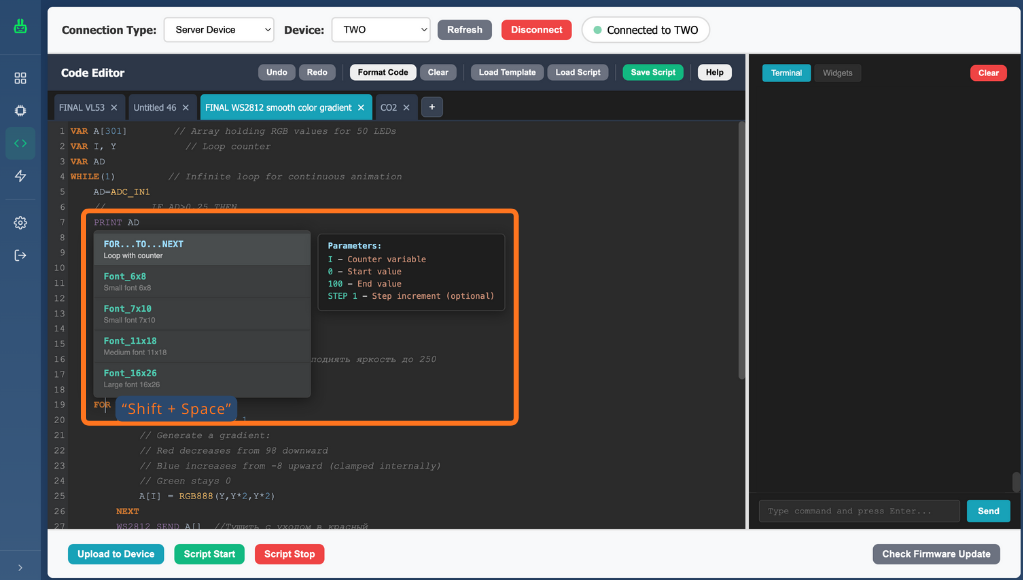Select the code editor icon in sidebar
1023x580 pixels.
(x=20, y=143)
